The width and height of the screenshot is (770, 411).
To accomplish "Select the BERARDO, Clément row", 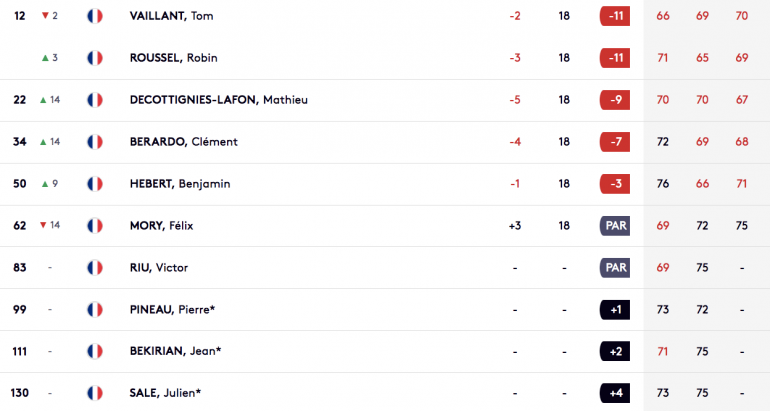I will coord(385,142).
